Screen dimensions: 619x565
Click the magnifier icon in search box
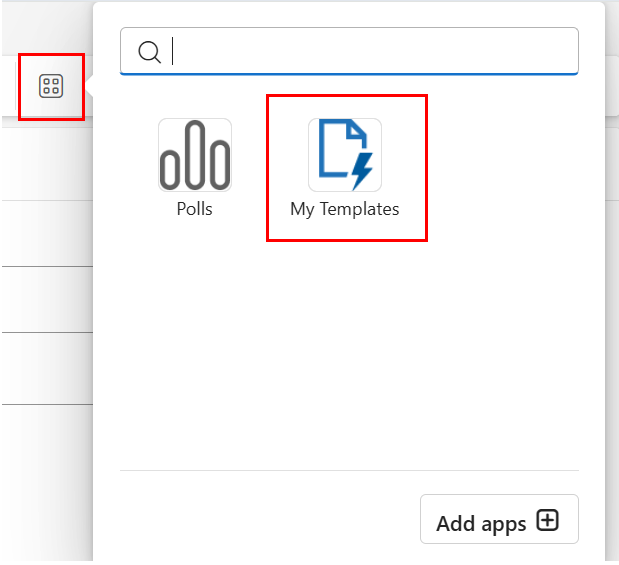click(x=149, y=52)
